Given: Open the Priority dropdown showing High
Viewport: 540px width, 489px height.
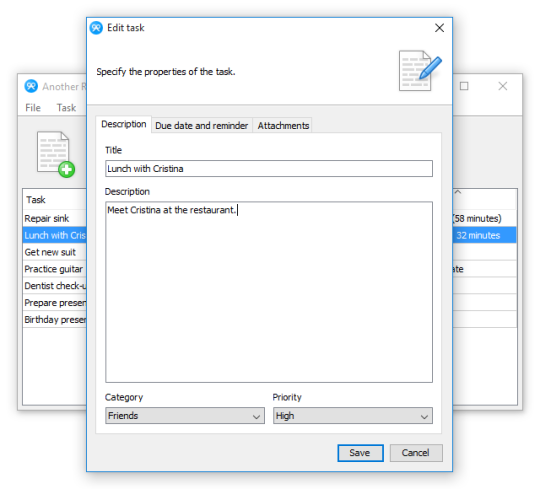Looking at the screenshot, I should pos(353,416).
